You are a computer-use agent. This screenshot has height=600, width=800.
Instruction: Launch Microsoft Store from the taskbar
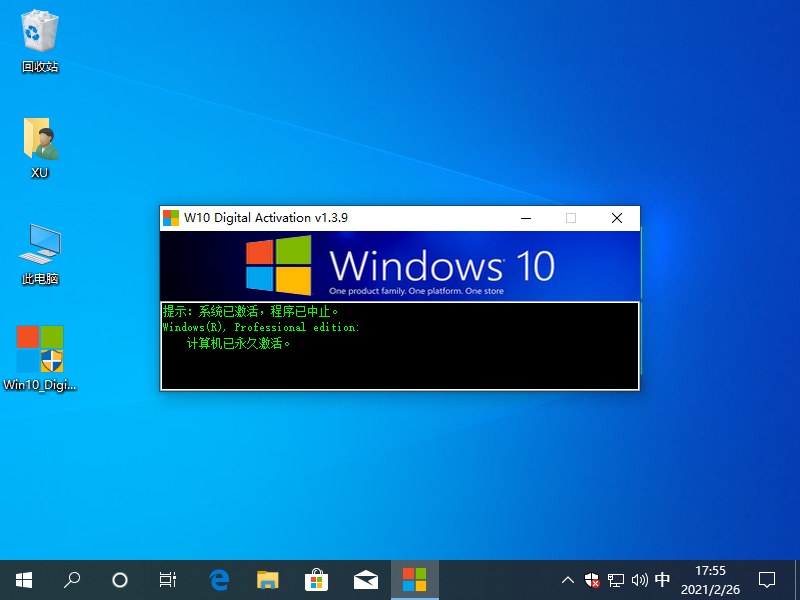tap(316, 579)
